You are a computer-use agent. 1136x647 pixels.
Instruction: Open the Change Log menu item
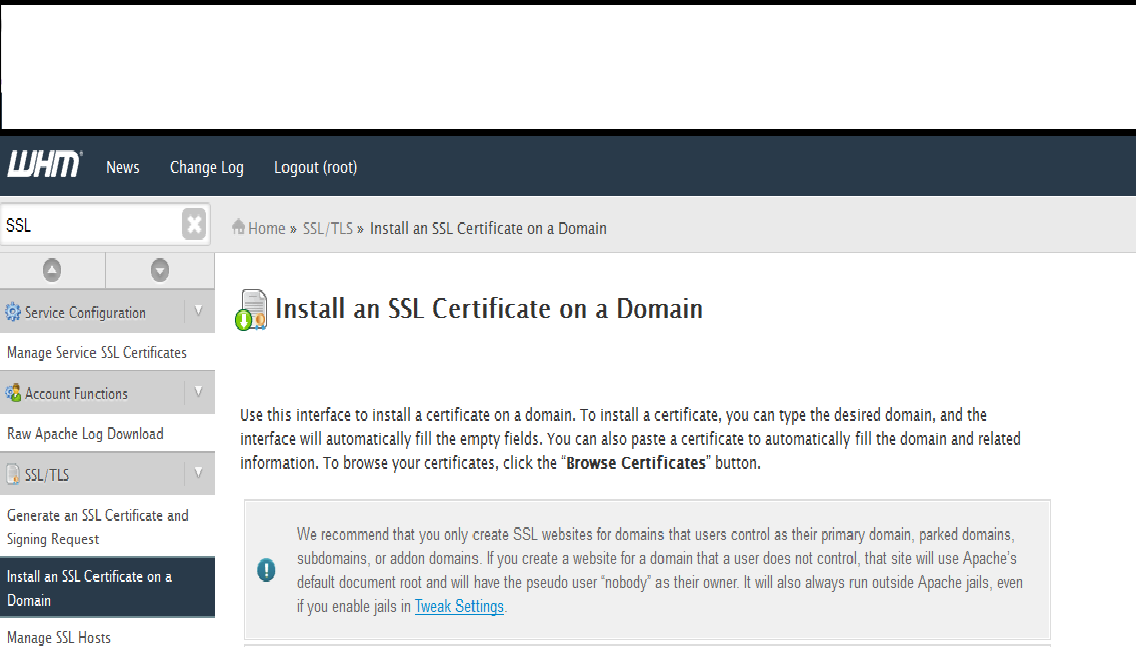(x=206, y=167)
